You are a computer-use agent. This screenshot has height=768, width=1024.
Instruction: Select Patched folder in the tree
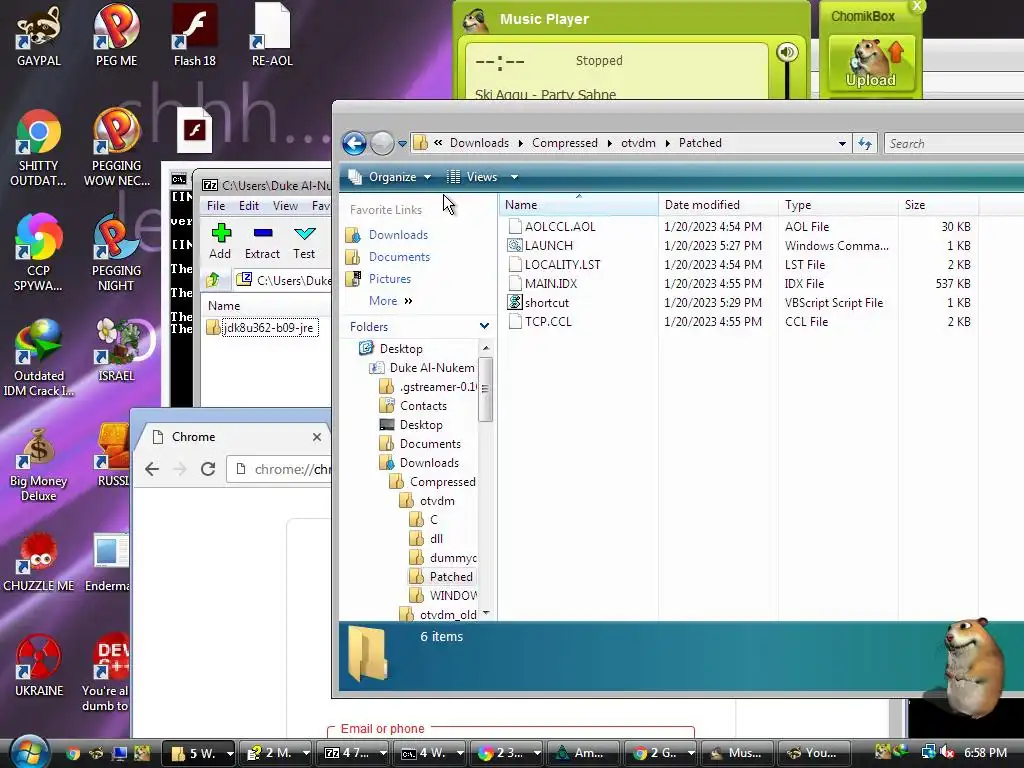click(451, 577)
